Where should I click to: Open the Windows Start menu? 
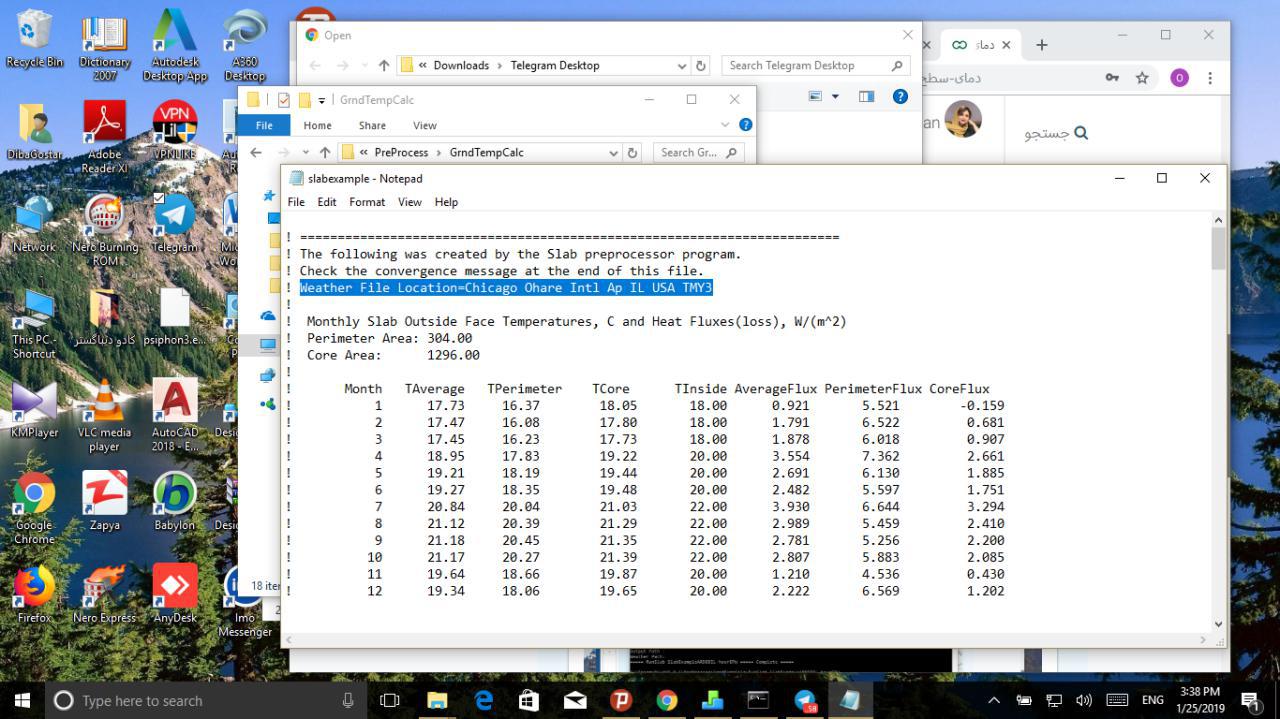click(x=22, y=700)
